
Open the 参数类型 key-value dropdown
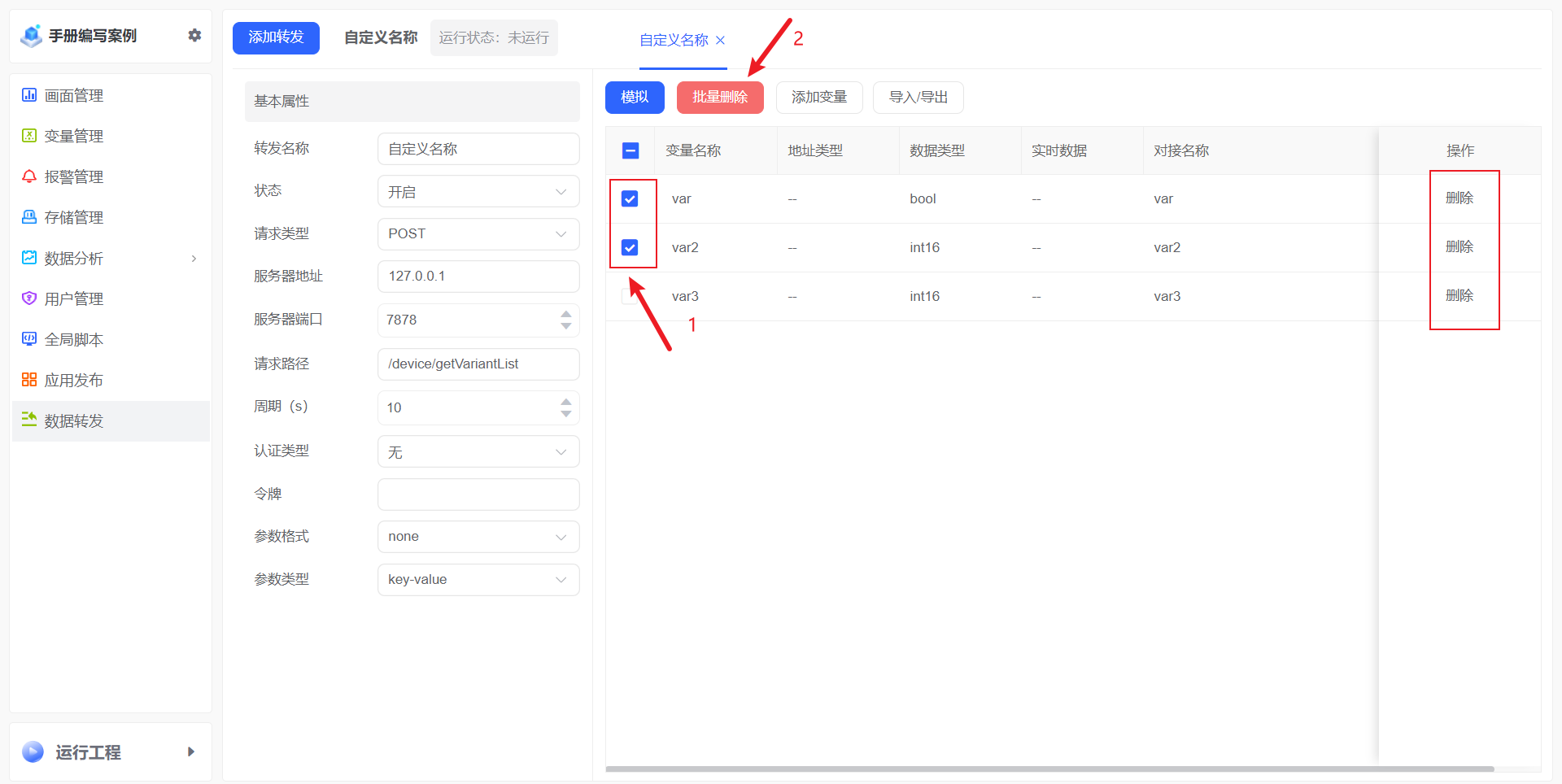478,580
